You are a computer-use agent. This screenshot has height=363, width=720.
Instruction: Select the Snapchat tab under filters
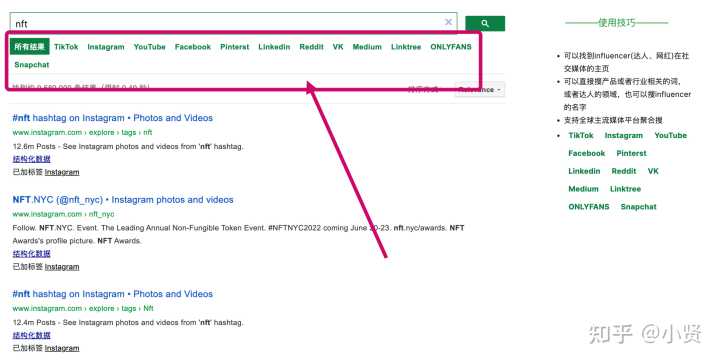click(x=32, y=65)
